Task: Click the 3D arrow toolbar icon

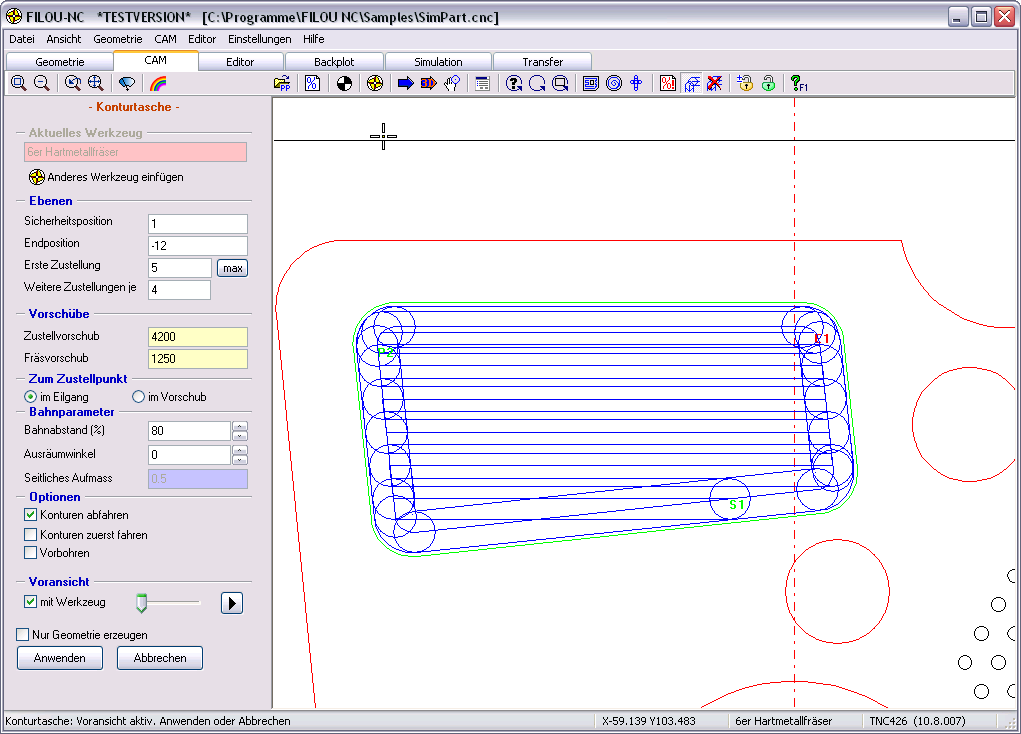Action: click(428, 84)
